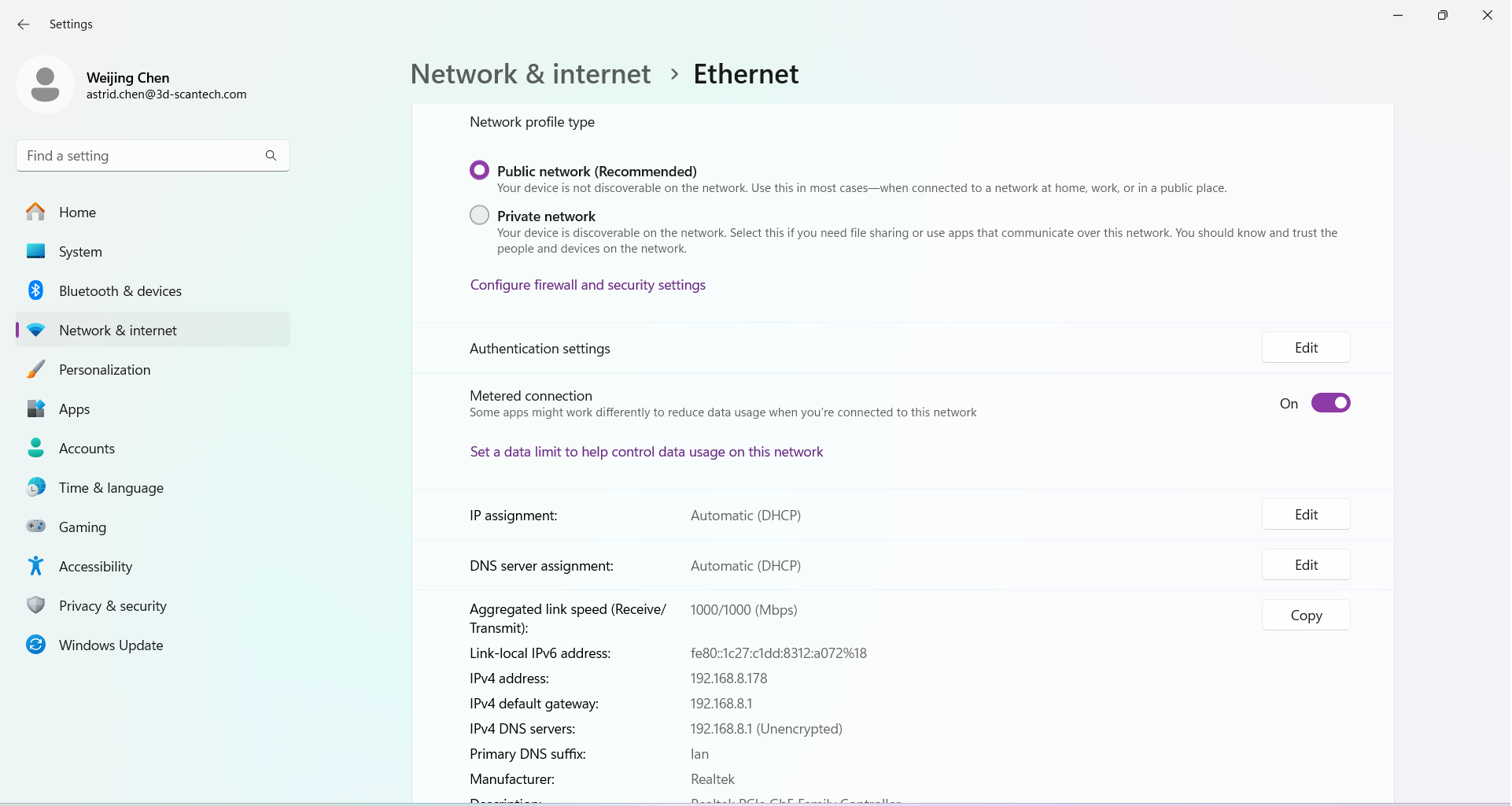The image size is (1512, 806).
Task: Select Private network radio button
Action: tap(479, 215)
